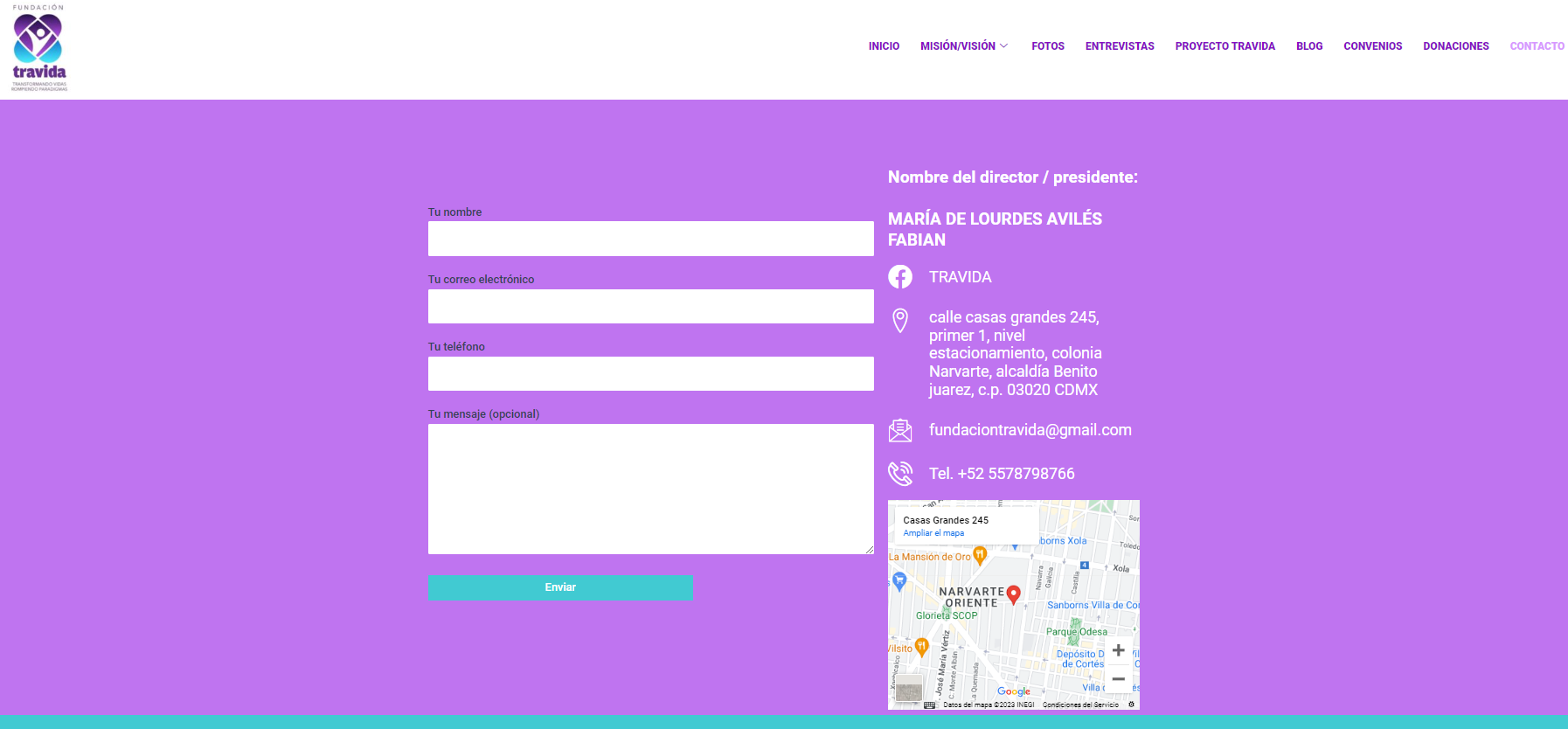Click the phone icon beside the telephone number
This screenshot has height=729, width=1568.
pyautogui.click(x=900, y=474)
